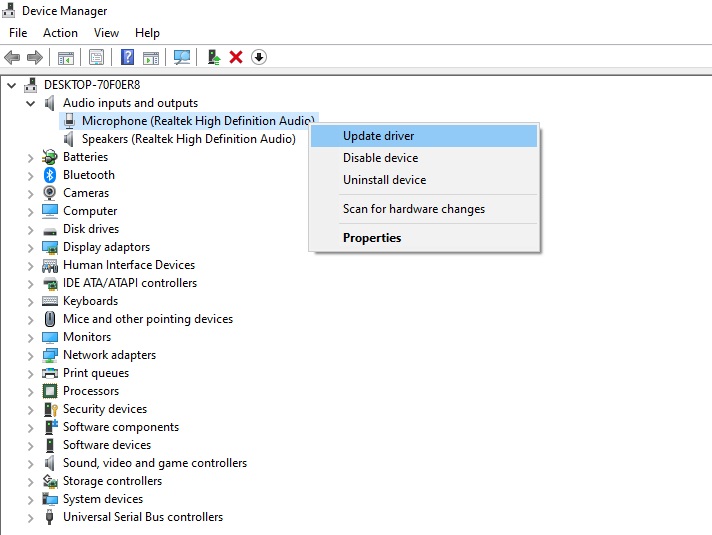Click the Forward arrow toolbar icon
Image resolution: width=712 pixels, height=535 pixels.
(35, 57)
